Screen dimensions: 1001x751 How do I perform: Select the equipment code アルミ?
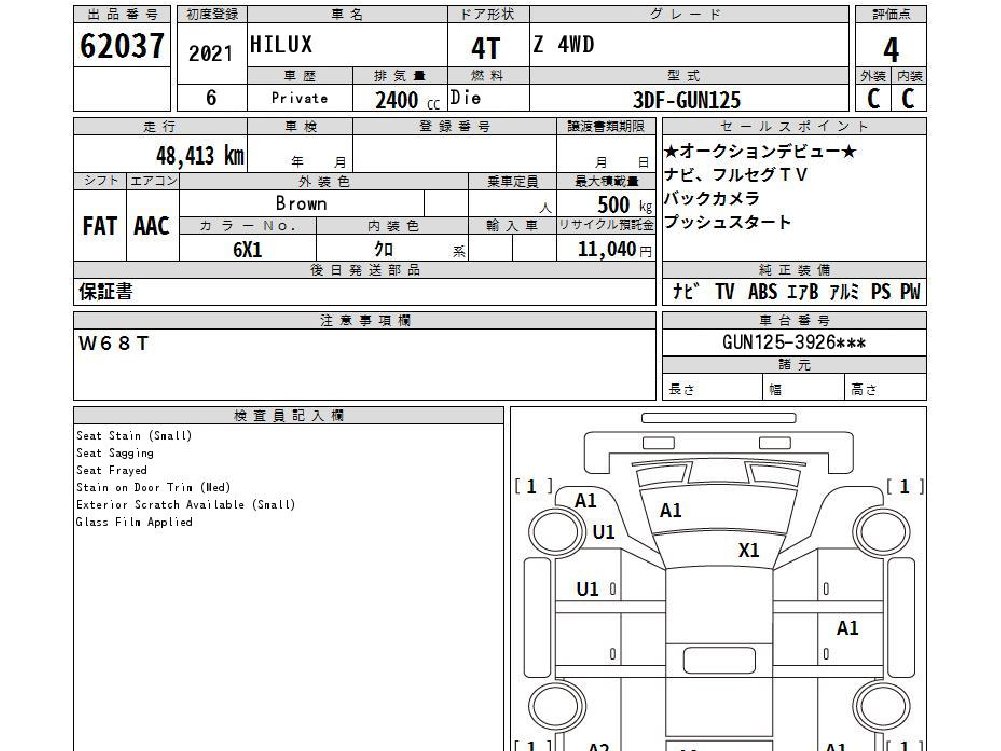click(x=844, y=292)
